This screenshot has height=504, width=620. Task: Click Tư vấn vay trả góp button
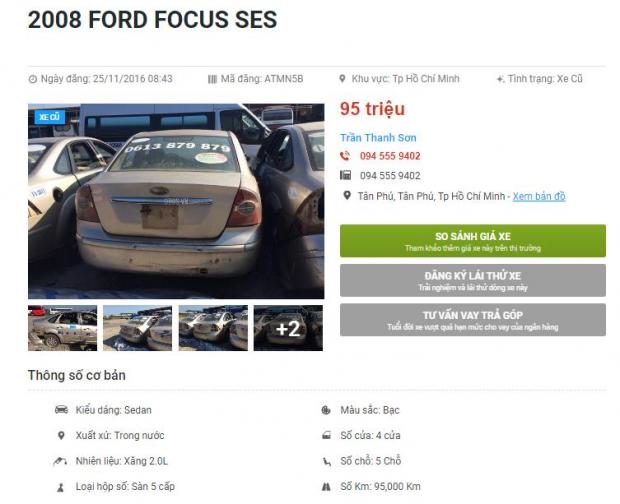472,320
